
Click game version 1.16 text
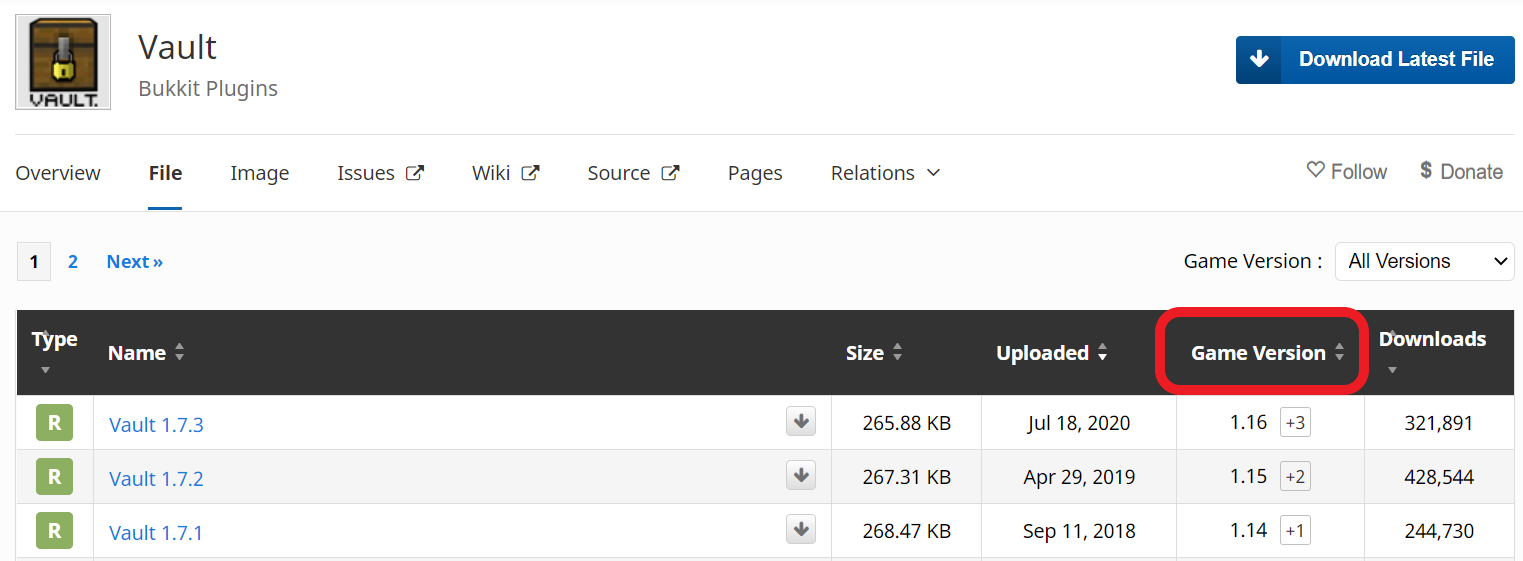click(1248, 423)
